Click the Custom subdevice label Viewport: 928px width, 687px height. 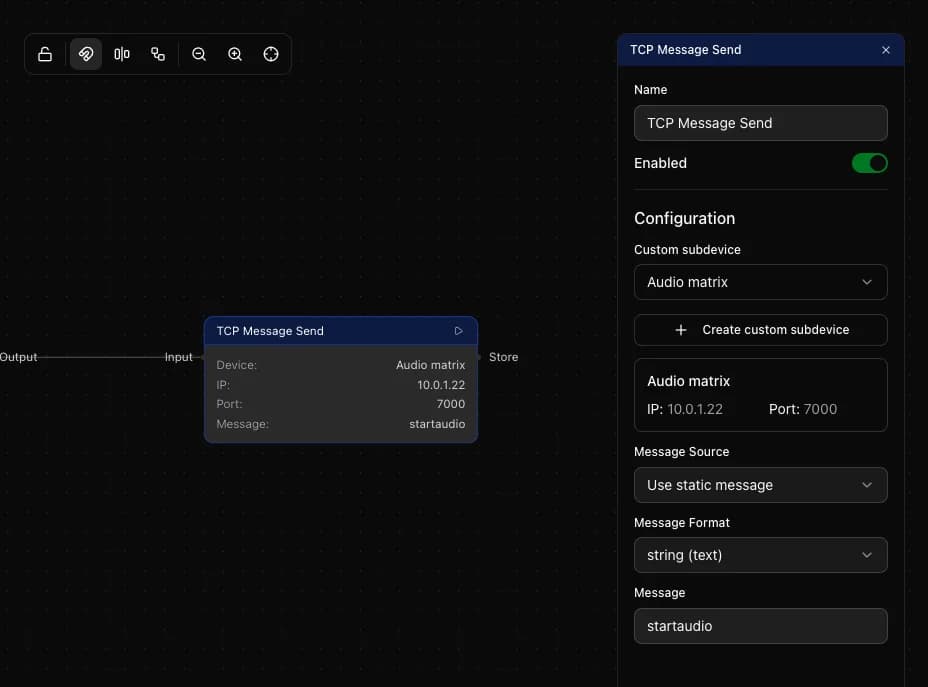click(x=687, y=250)
